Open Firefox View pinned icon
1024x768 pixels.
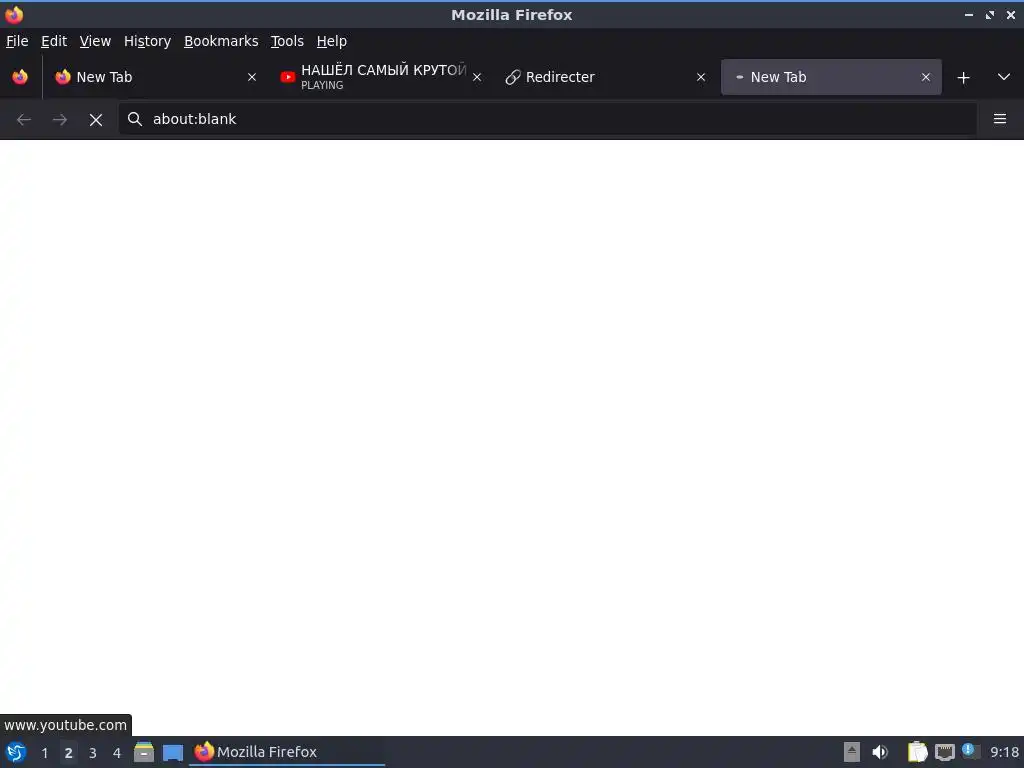[20, 77]
